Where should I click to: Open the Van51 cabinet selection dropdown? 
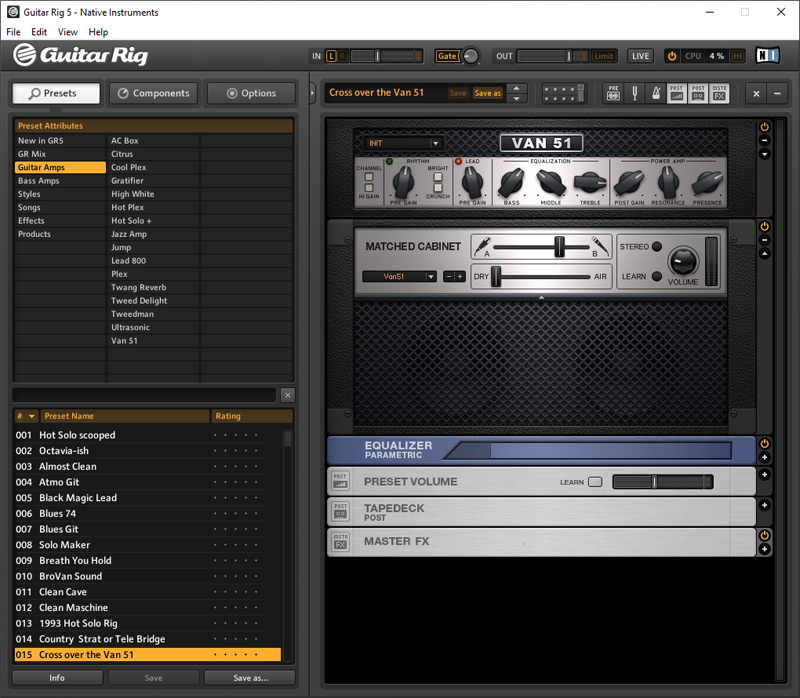pyautogui.click(x=399, y=277)
